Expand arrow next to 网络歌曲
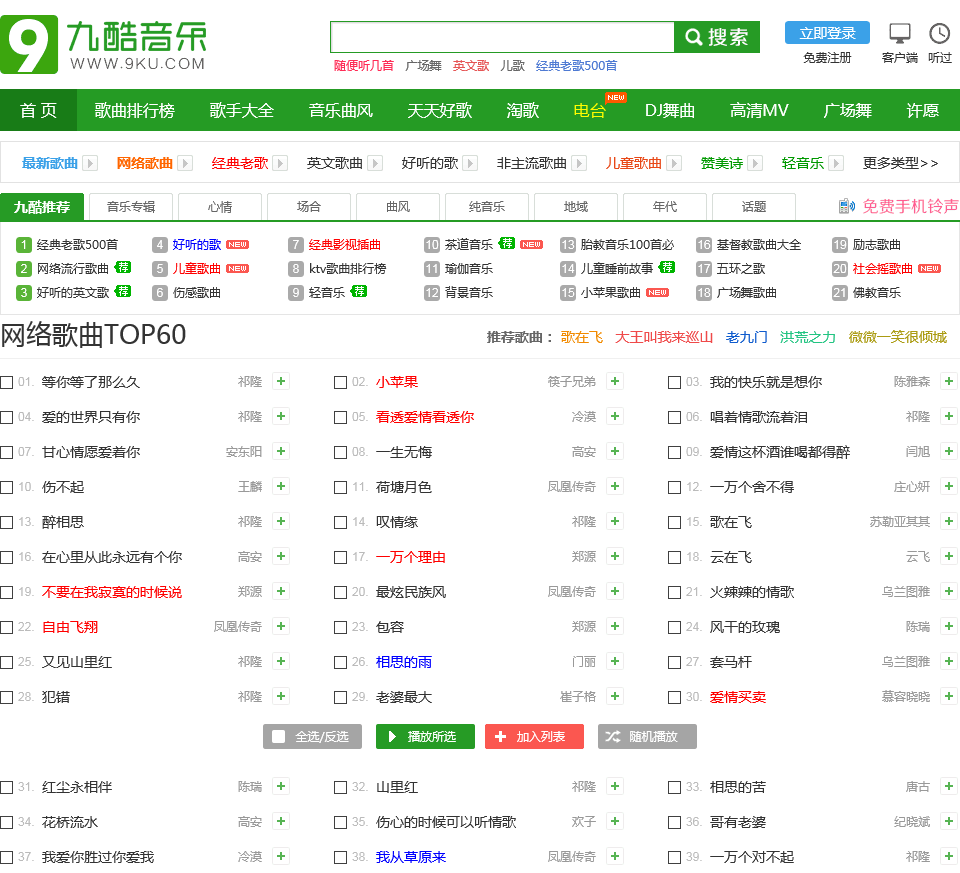 point(185,163)
